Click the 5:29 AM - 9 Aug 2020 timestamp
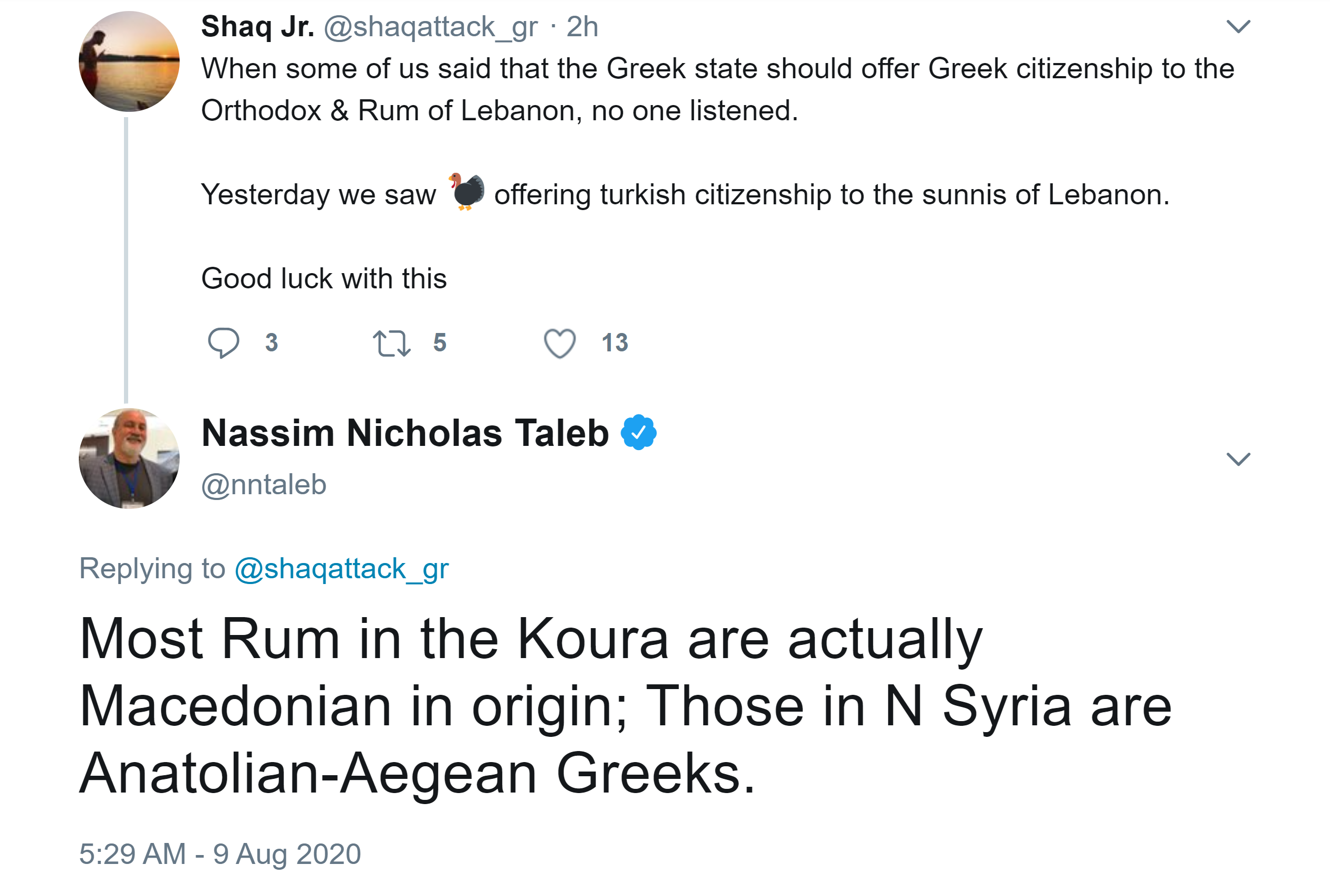Viewport: 1330px width, 896px height. tap(220, 853)
